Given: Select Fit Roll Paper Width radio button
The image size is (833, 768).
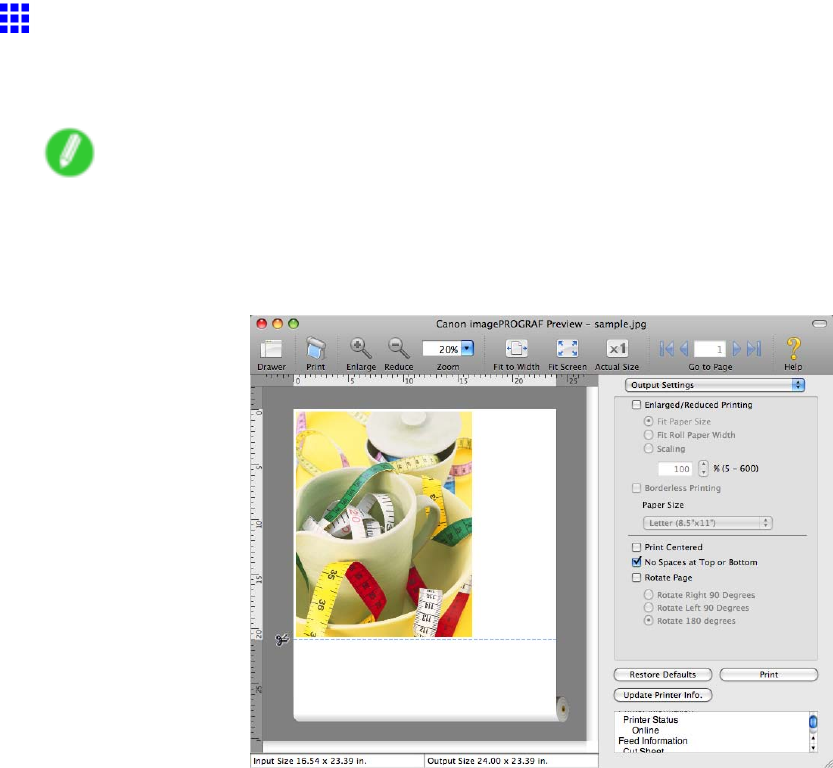Looking at the screenshot, I should pos(648,435).
